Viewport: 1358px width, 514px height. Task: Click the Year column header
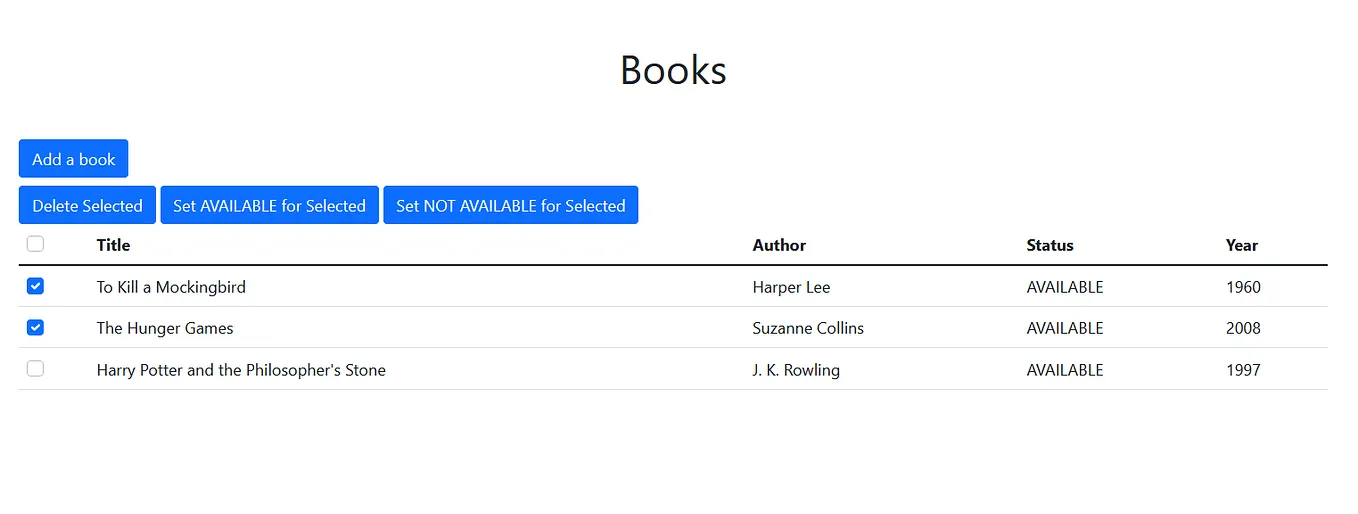pos(1242,245)
